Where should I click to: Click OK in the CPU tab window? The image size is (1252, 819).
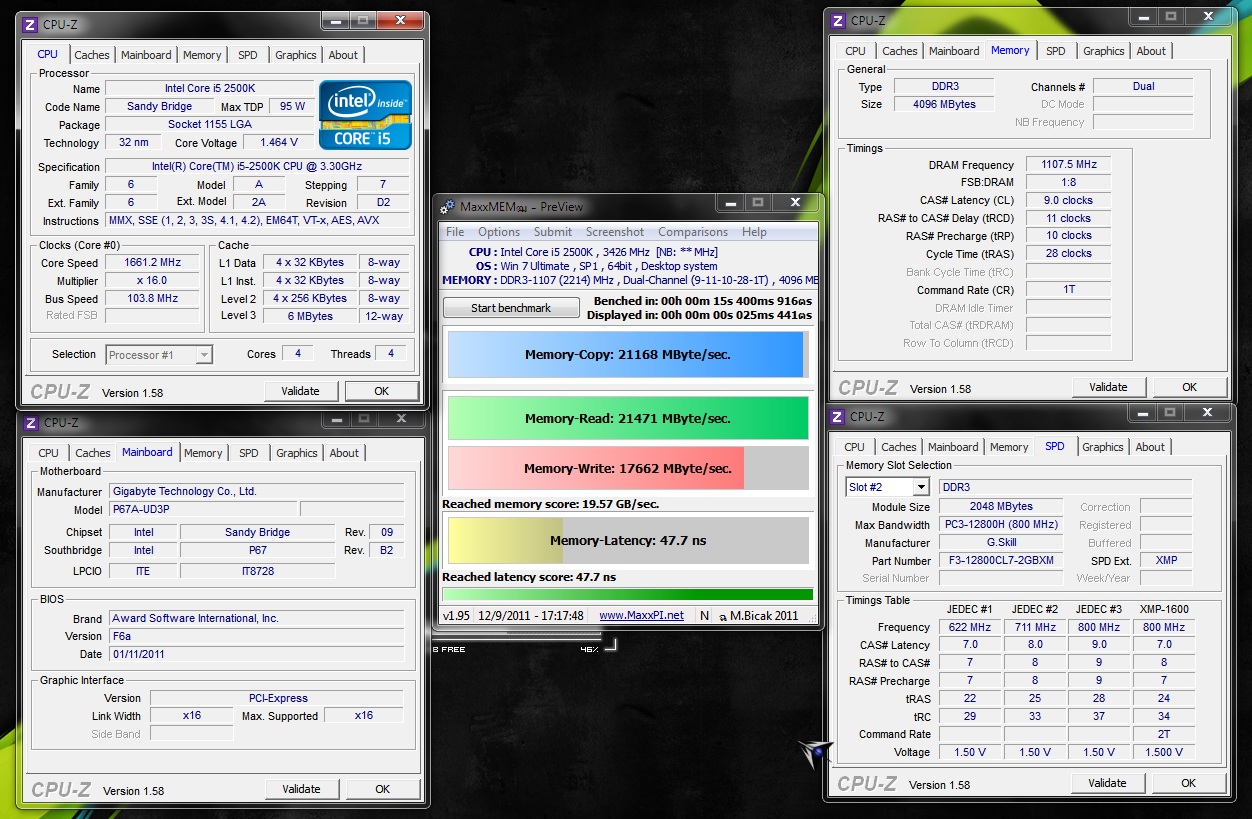[381, 391]
